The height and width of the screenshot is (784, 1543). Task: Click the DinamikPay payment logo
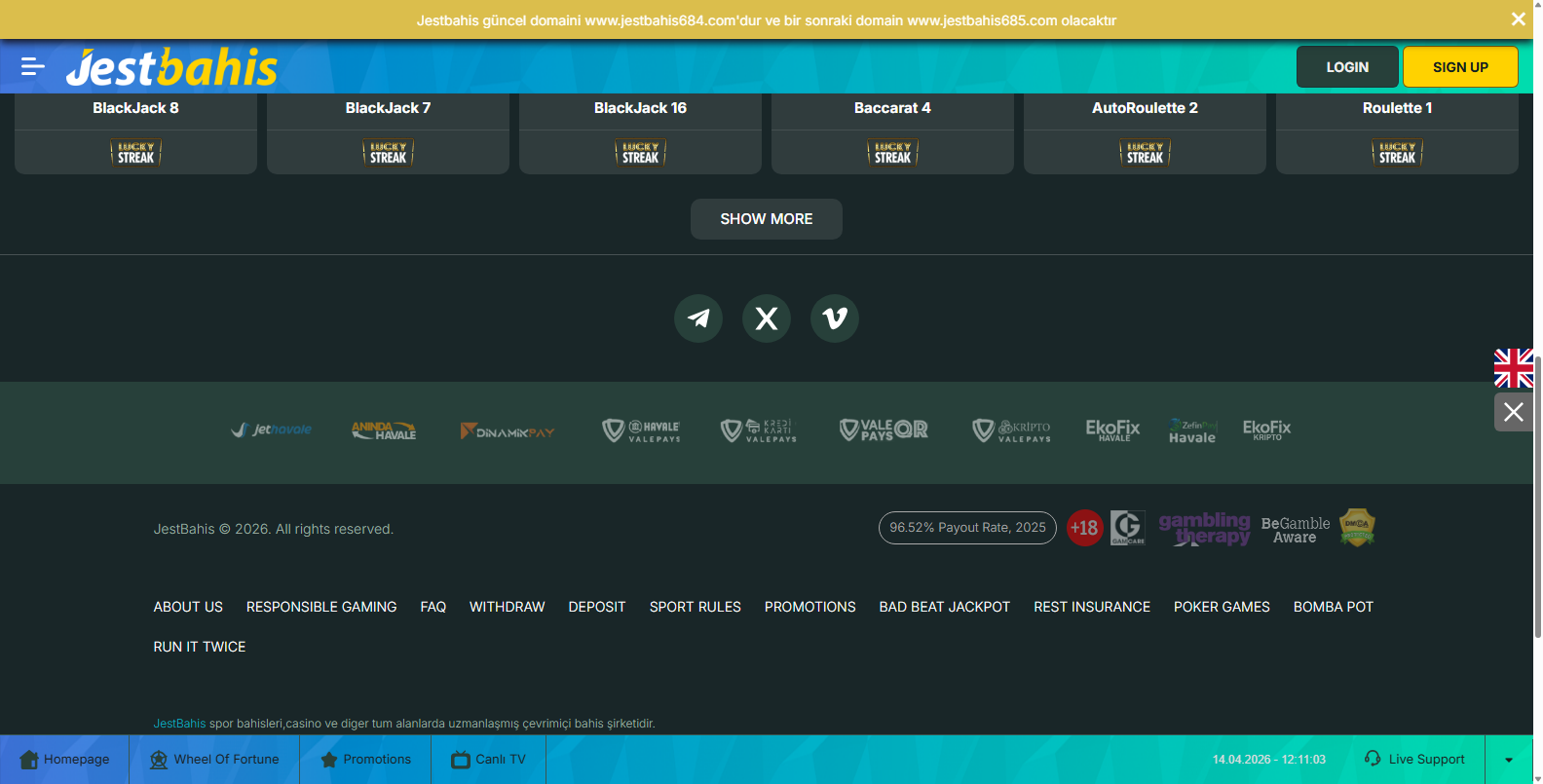508,431
